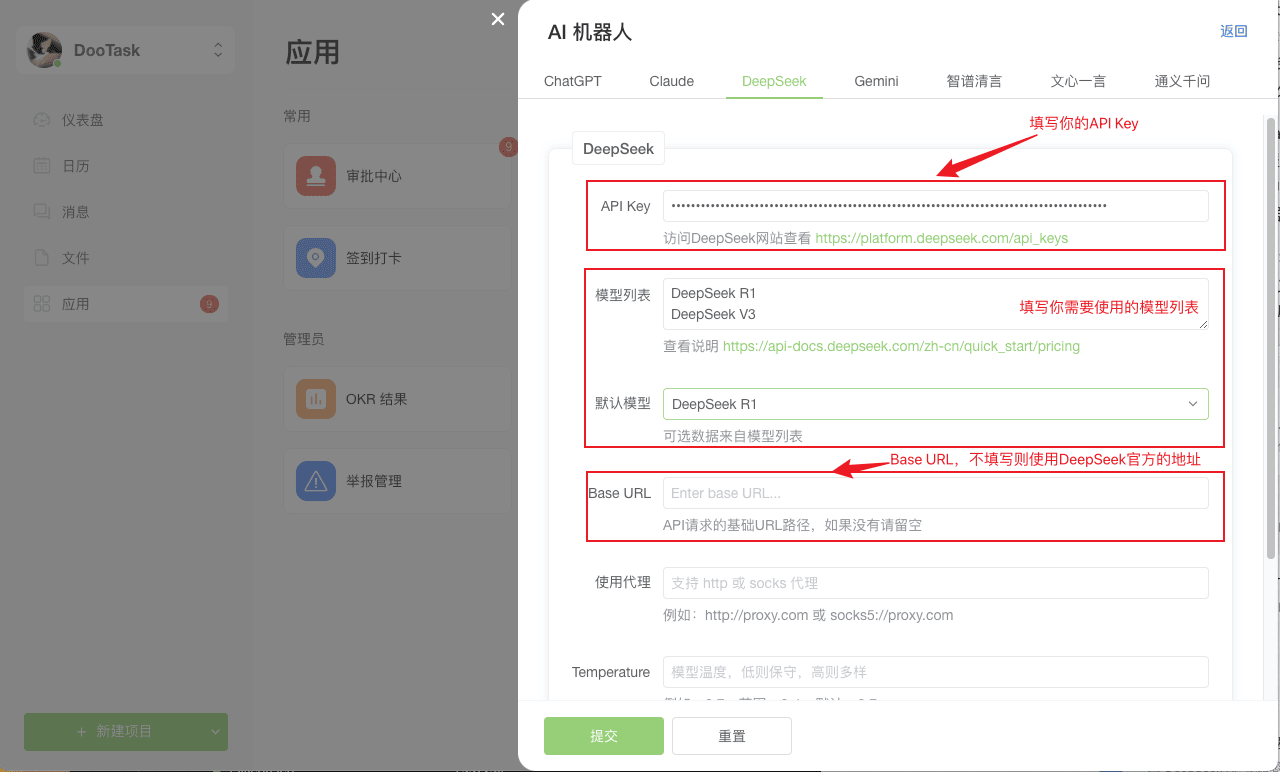The height and width of the screenshot is (772, 1280).
Task: Select the 应用 apps icon in sidebar
Action: point(41,304)
